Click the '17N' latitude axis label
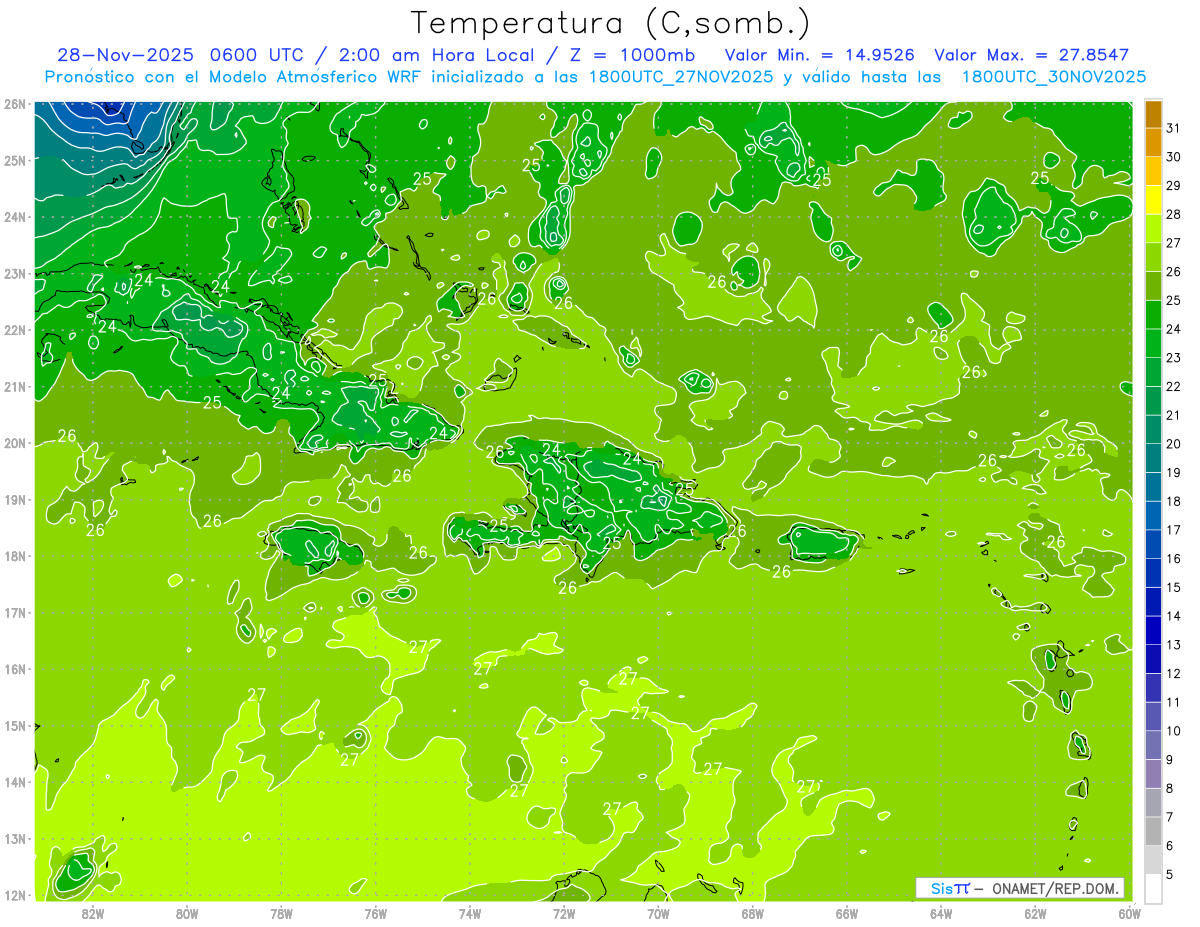Viewport: 1200px width, 927px height. [15, 613]
